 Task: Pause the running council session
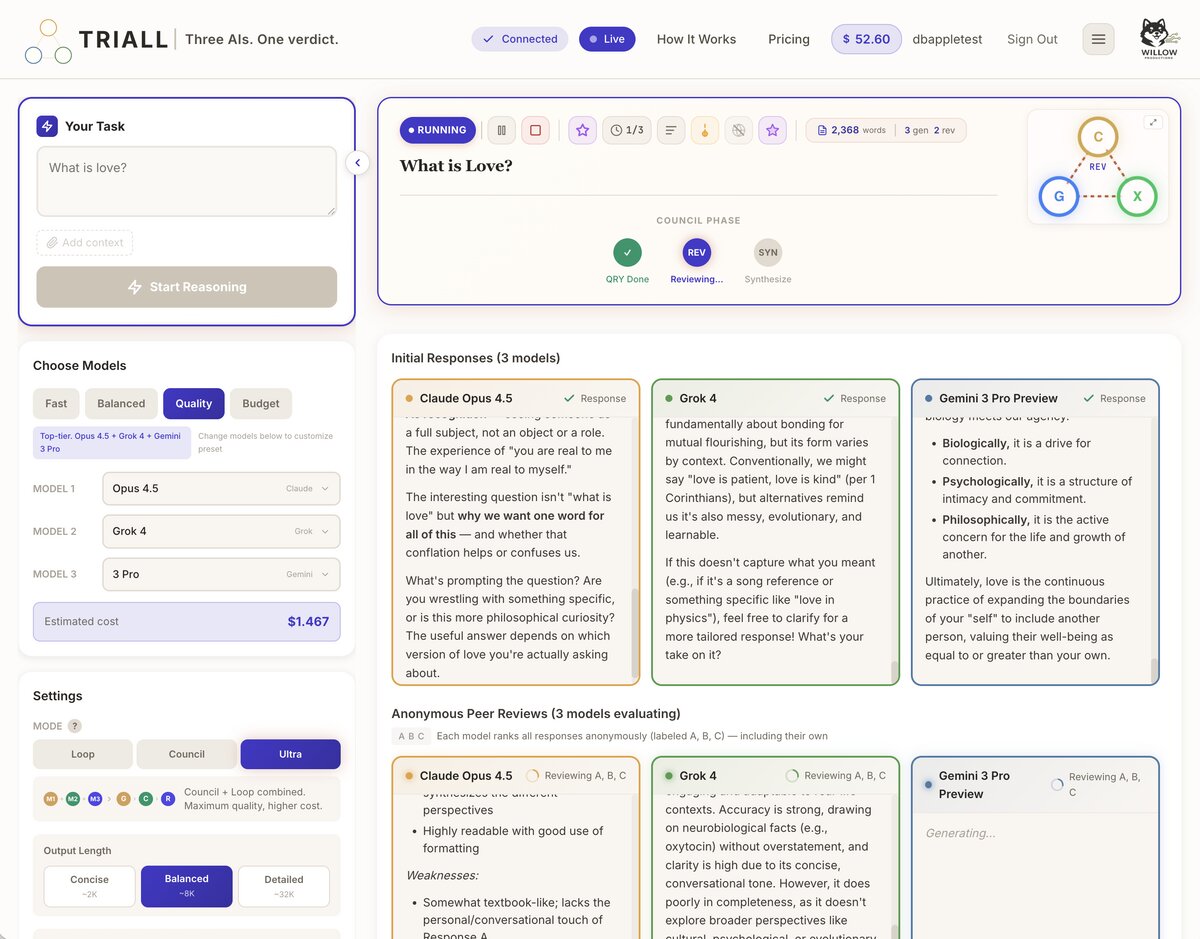click(501, 130)
